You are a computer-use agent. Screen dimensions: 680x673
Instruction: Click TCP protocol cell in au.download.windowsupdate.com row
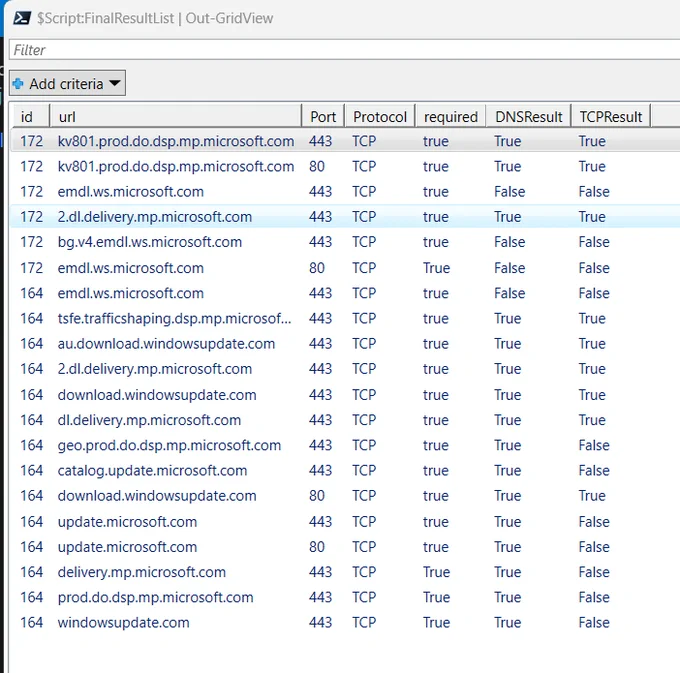(x=364, y=343)
